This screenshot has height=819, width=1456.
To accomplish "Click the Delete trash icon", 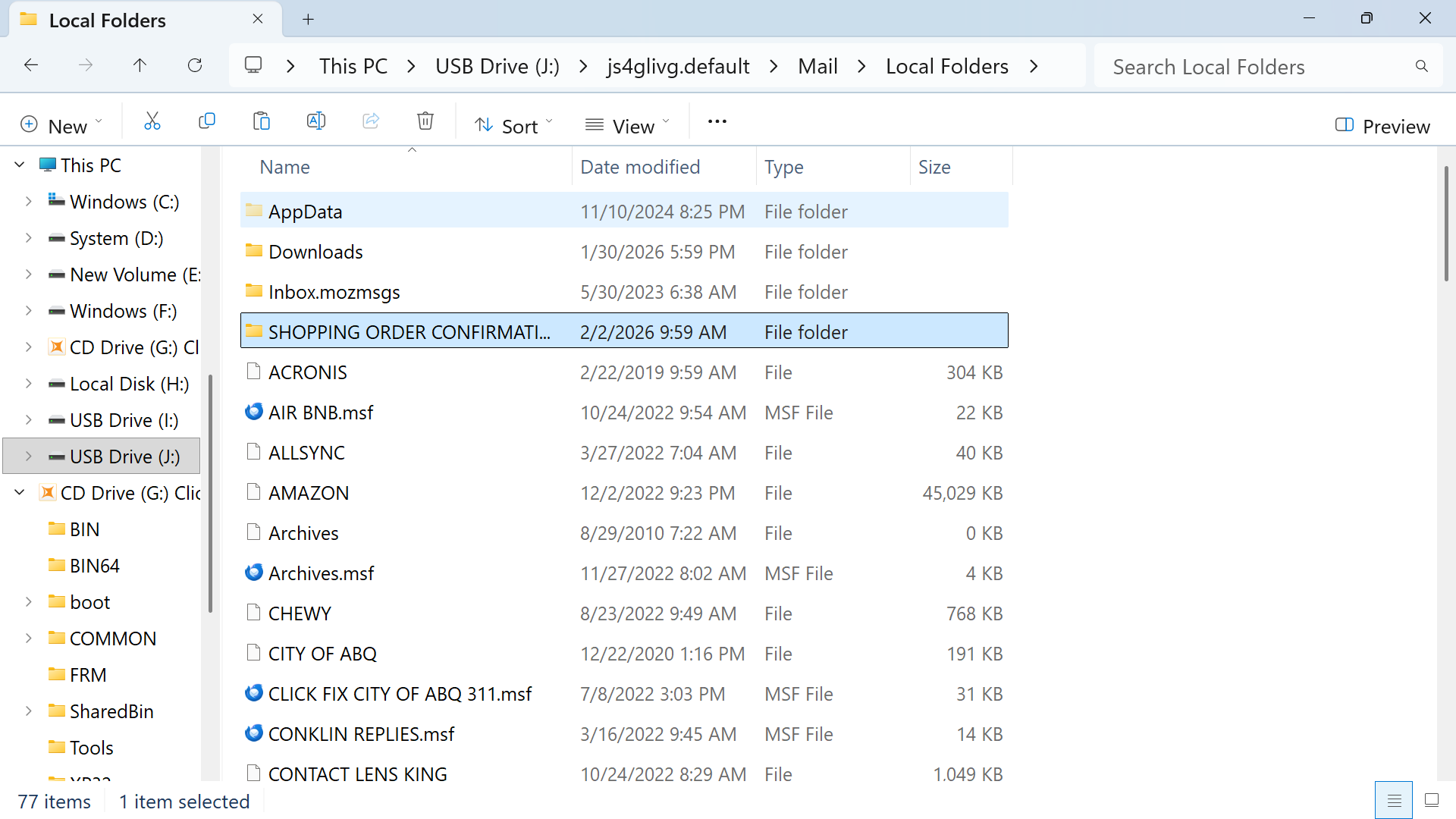I will click(425, 122).
